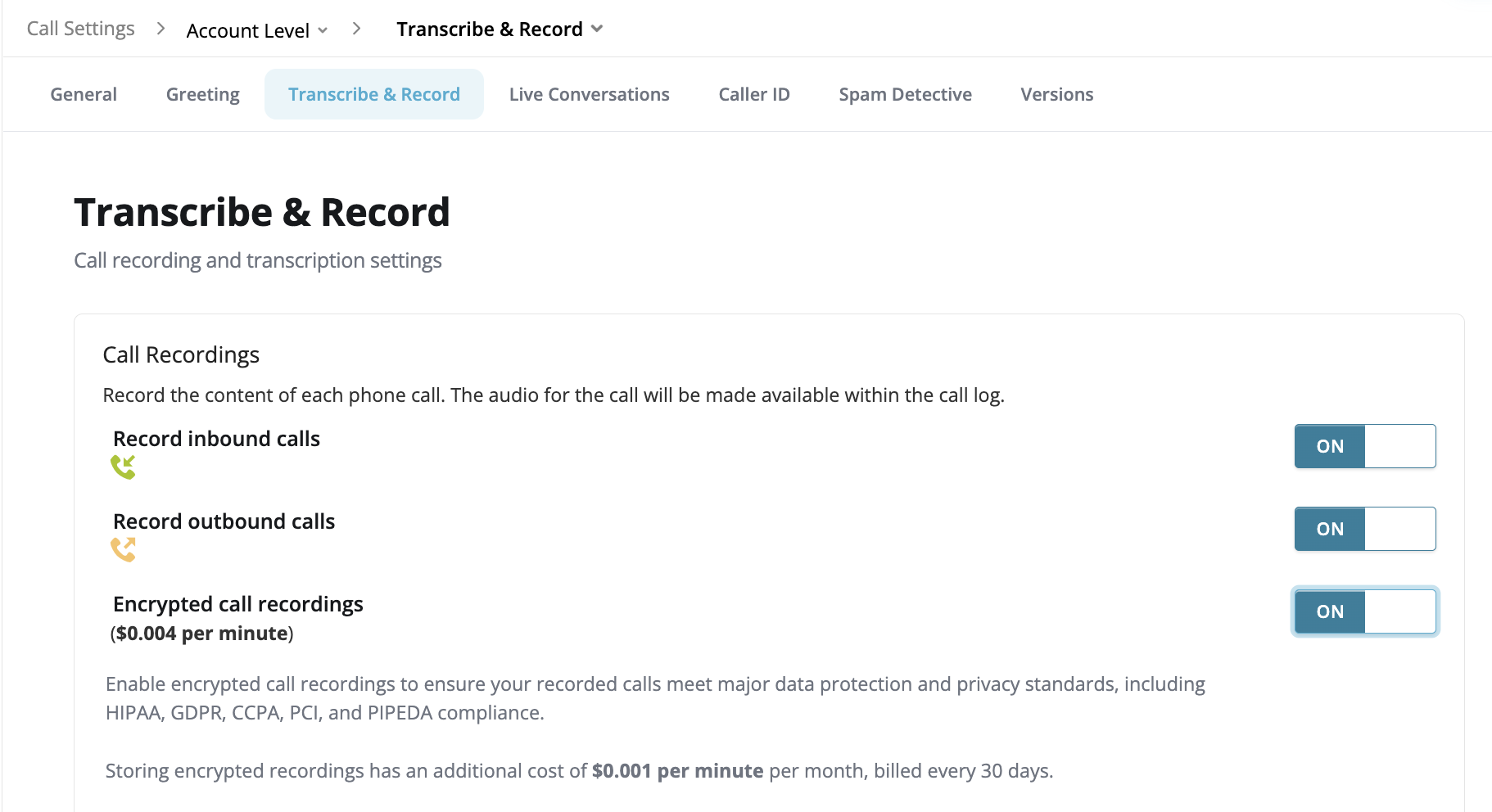Screen dimensions: 1492x812
Task: Expand the Account Level dropdown
Action: pyautogui.click(x=257, y=30)
